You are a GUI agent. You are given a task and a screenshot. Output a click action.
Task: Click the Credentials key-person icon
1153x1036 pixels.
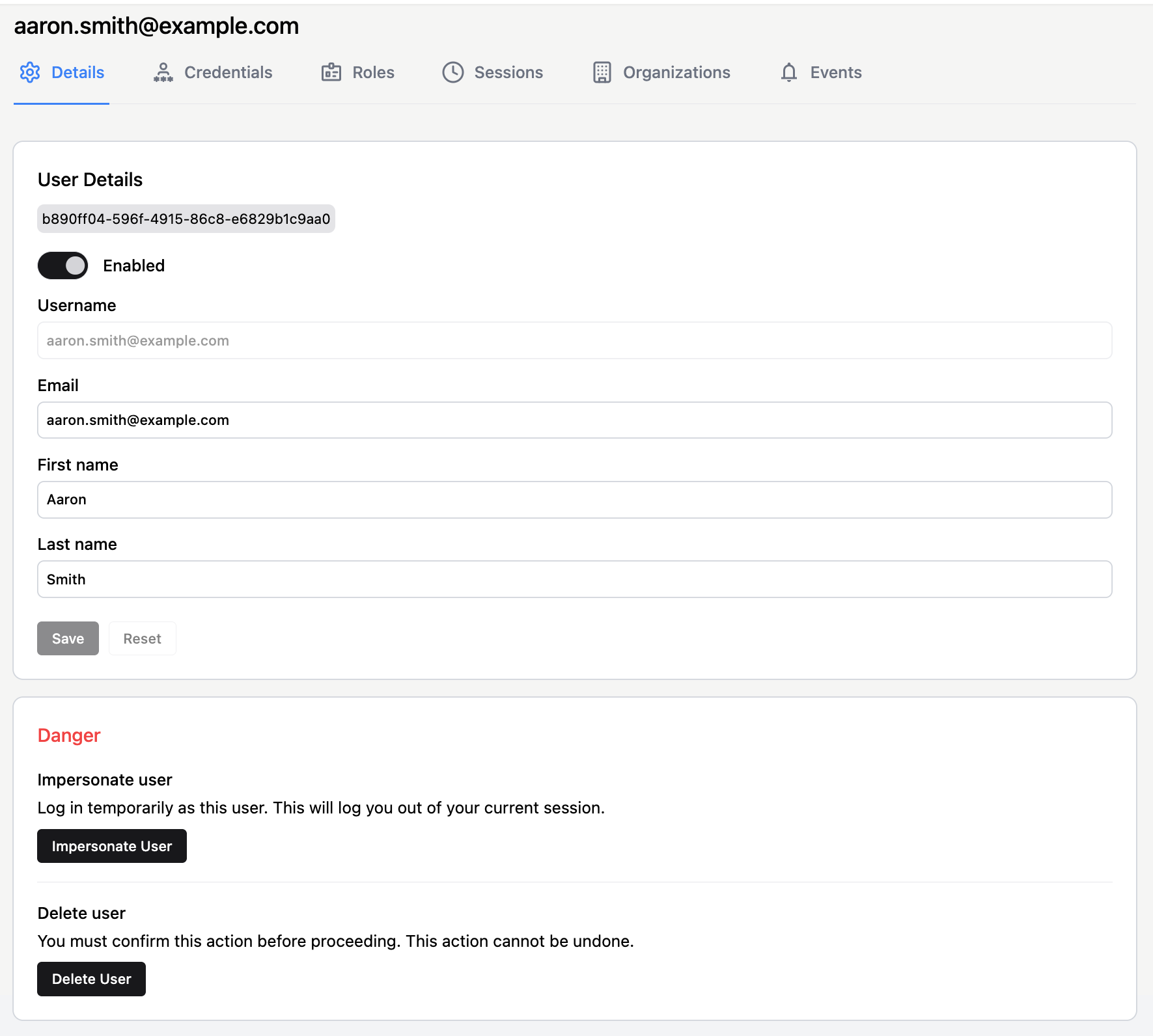163,72
